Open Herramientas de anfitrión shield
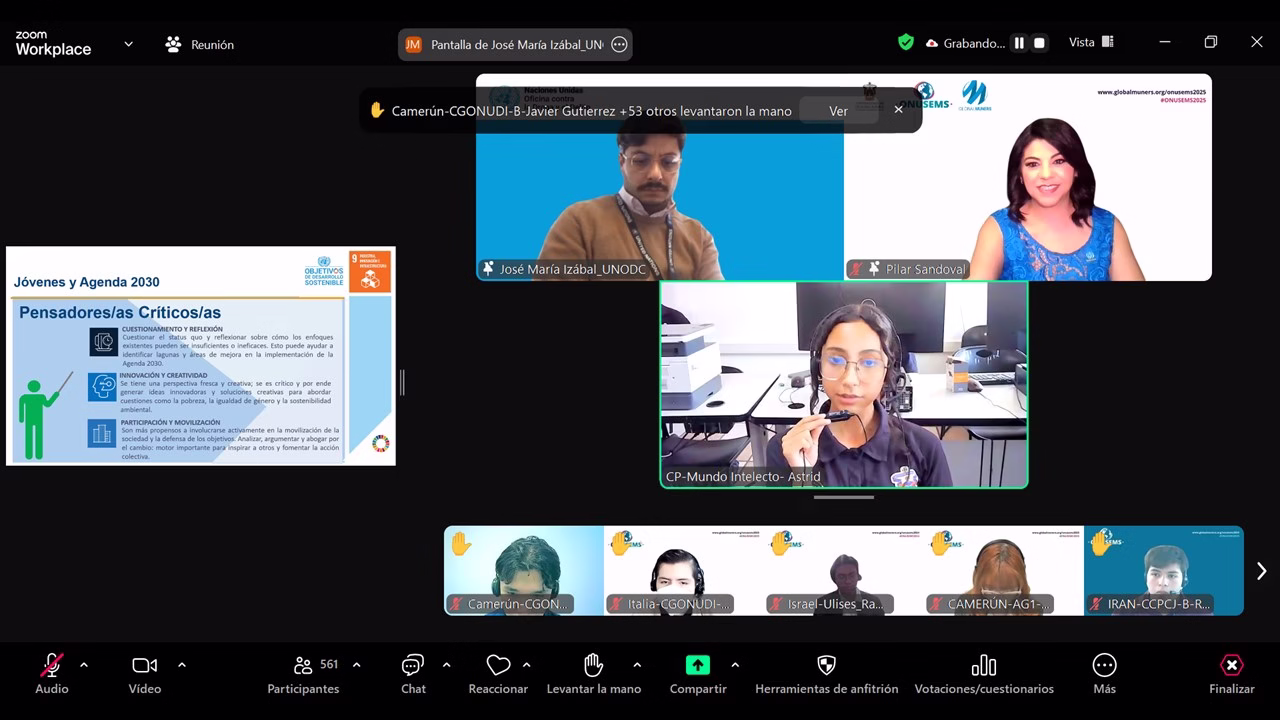This screenshot has width=1280, height=720. (x=826, y=666)
